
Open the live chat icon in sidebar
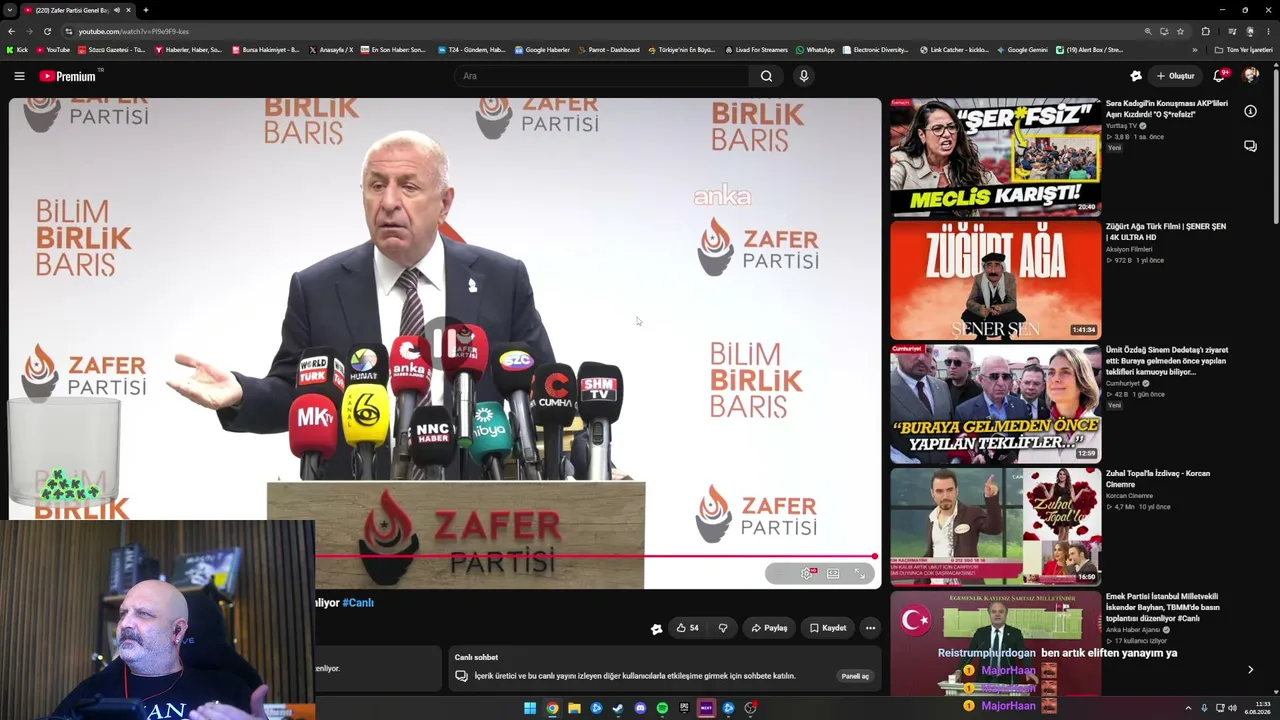click(1250, 146)
